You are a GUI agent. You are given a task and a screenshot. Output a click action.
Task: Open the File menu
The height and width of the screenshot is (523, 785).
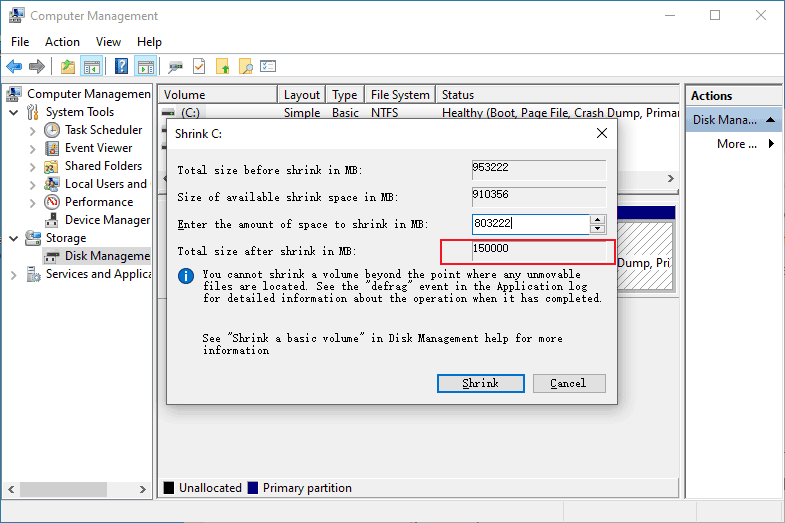(x=20, y=42)
